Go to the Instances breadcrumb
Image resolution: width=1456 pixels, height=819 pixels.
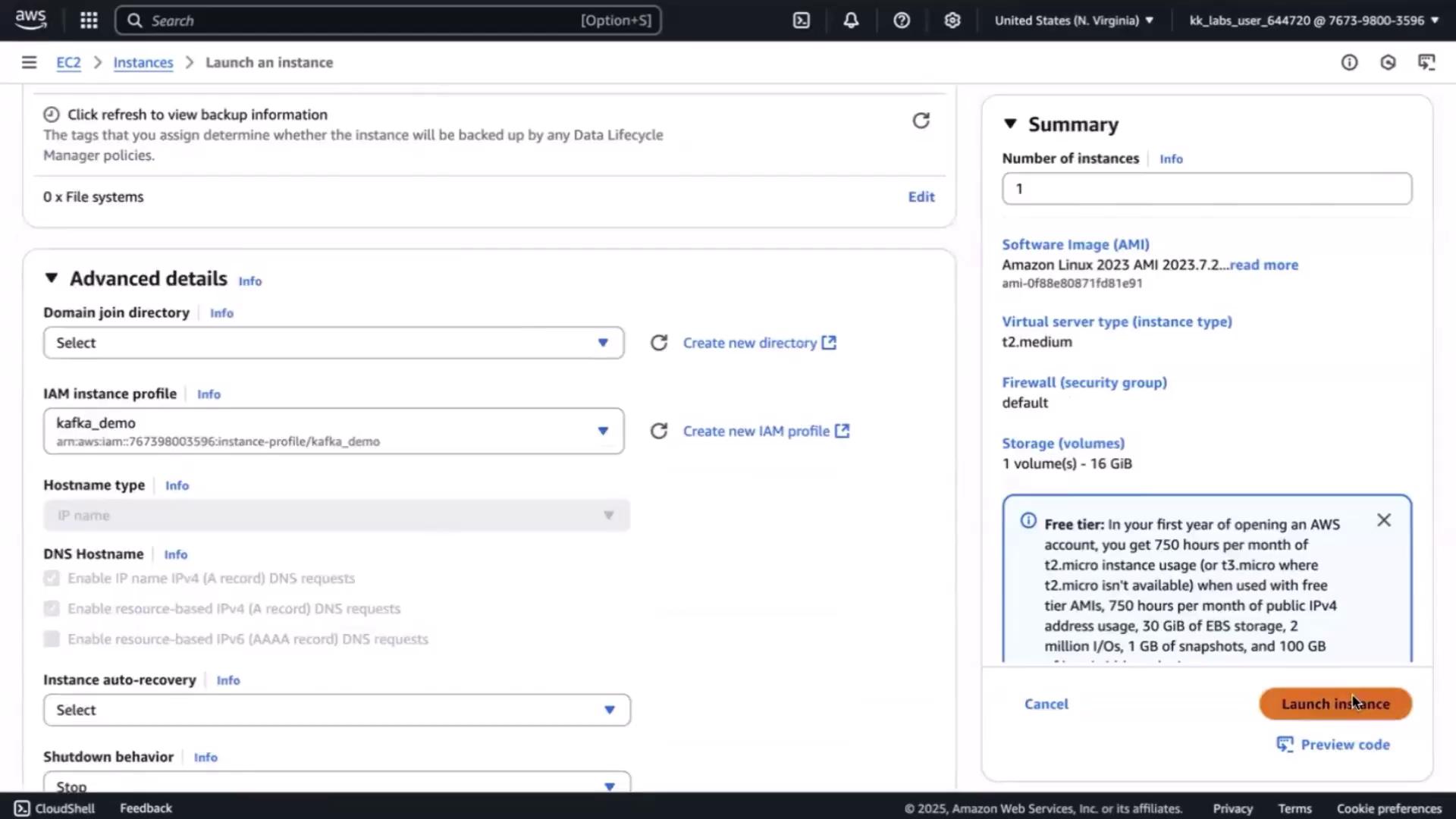[x=143, y=62]
